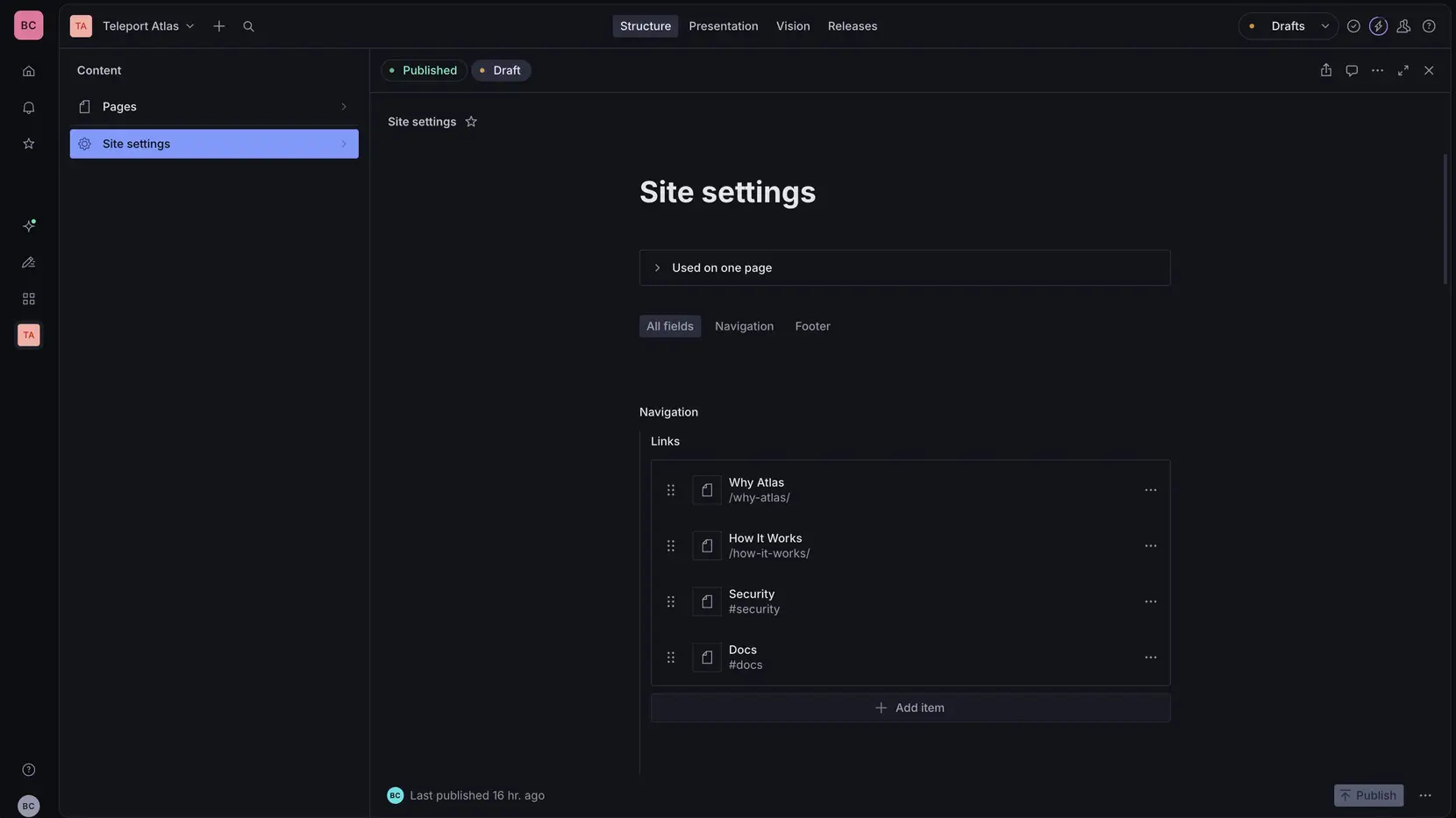Open notifications bell icon
This screenshot has width=1456, height=818.
[x=29, y=108]
